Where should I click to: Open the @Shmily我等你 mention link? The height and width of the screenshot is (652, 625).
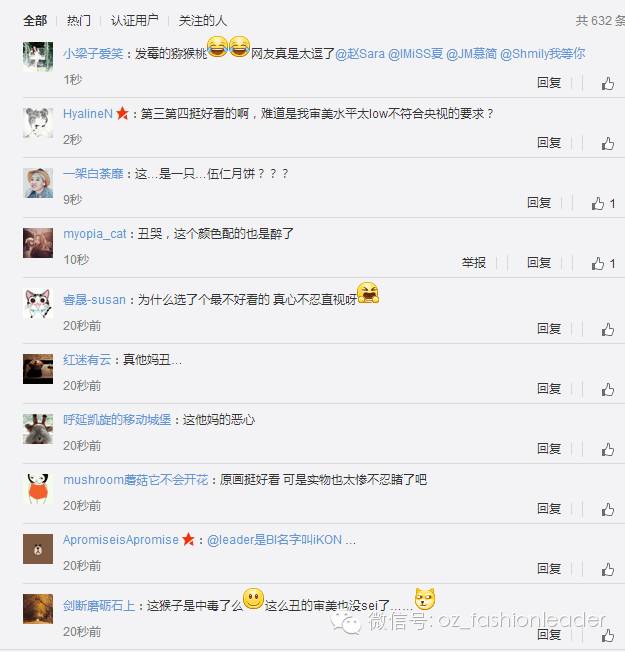[x=543, y=54]
